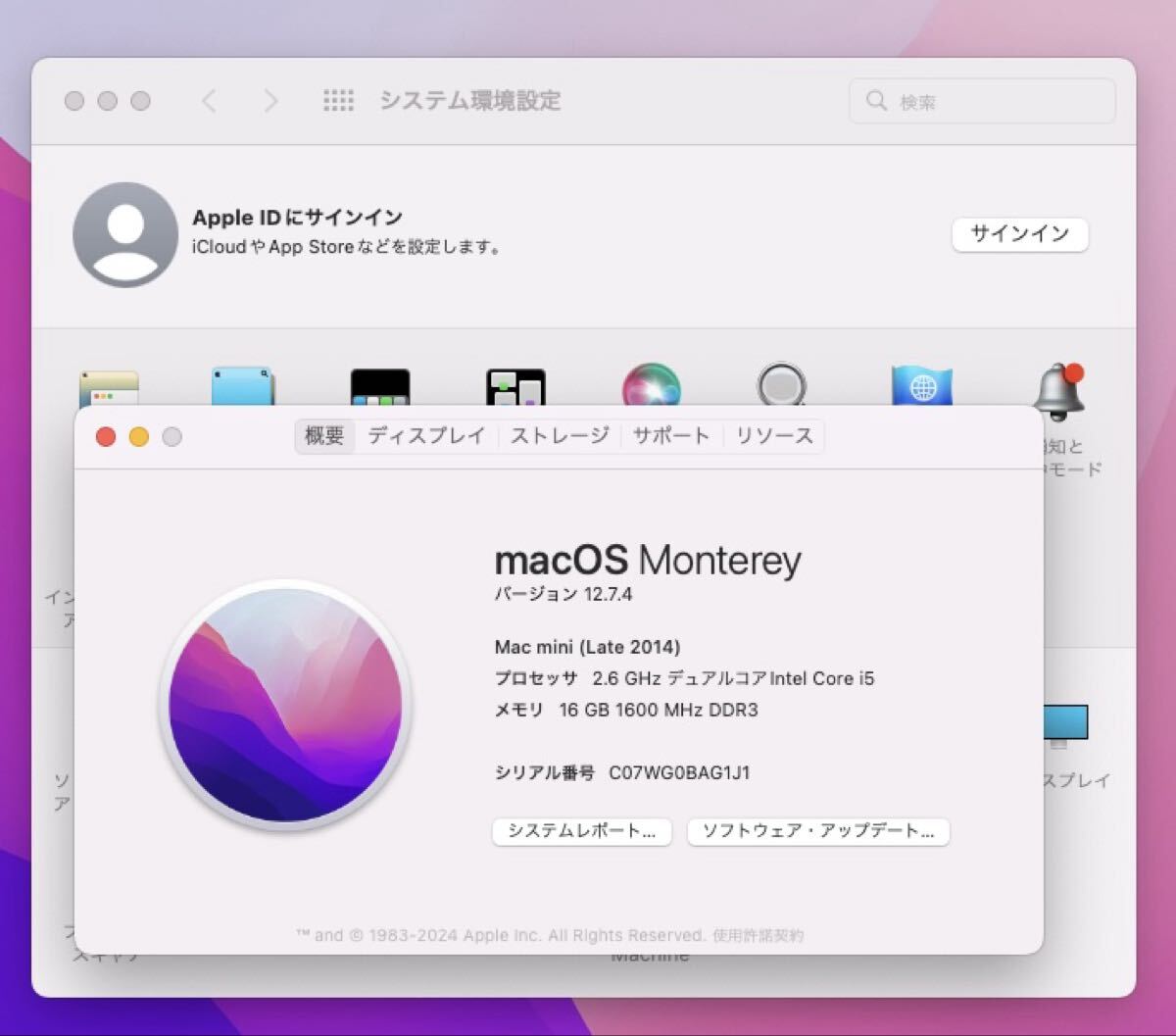The image size is (1176, 1036).
Task: Click the Mac mini (Late 2014) text
Action: (x=587, y=647)
